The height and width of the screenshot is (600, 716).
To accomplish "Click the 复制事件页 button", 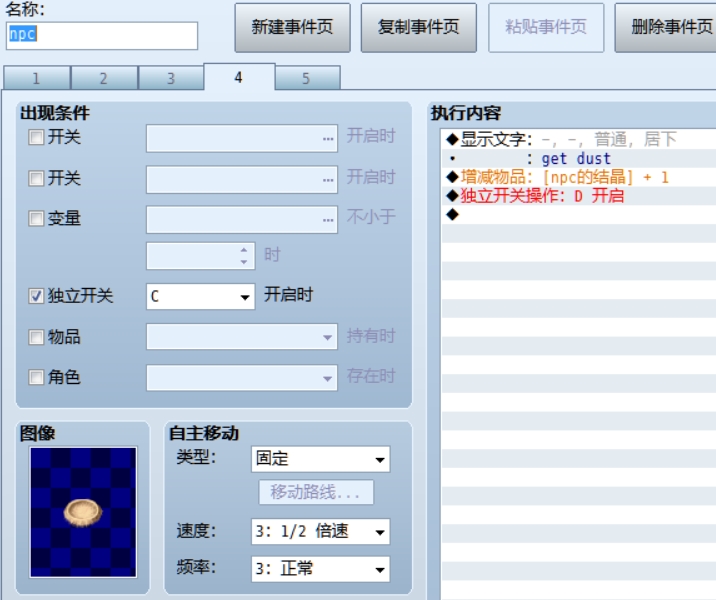I will point(419,27).
